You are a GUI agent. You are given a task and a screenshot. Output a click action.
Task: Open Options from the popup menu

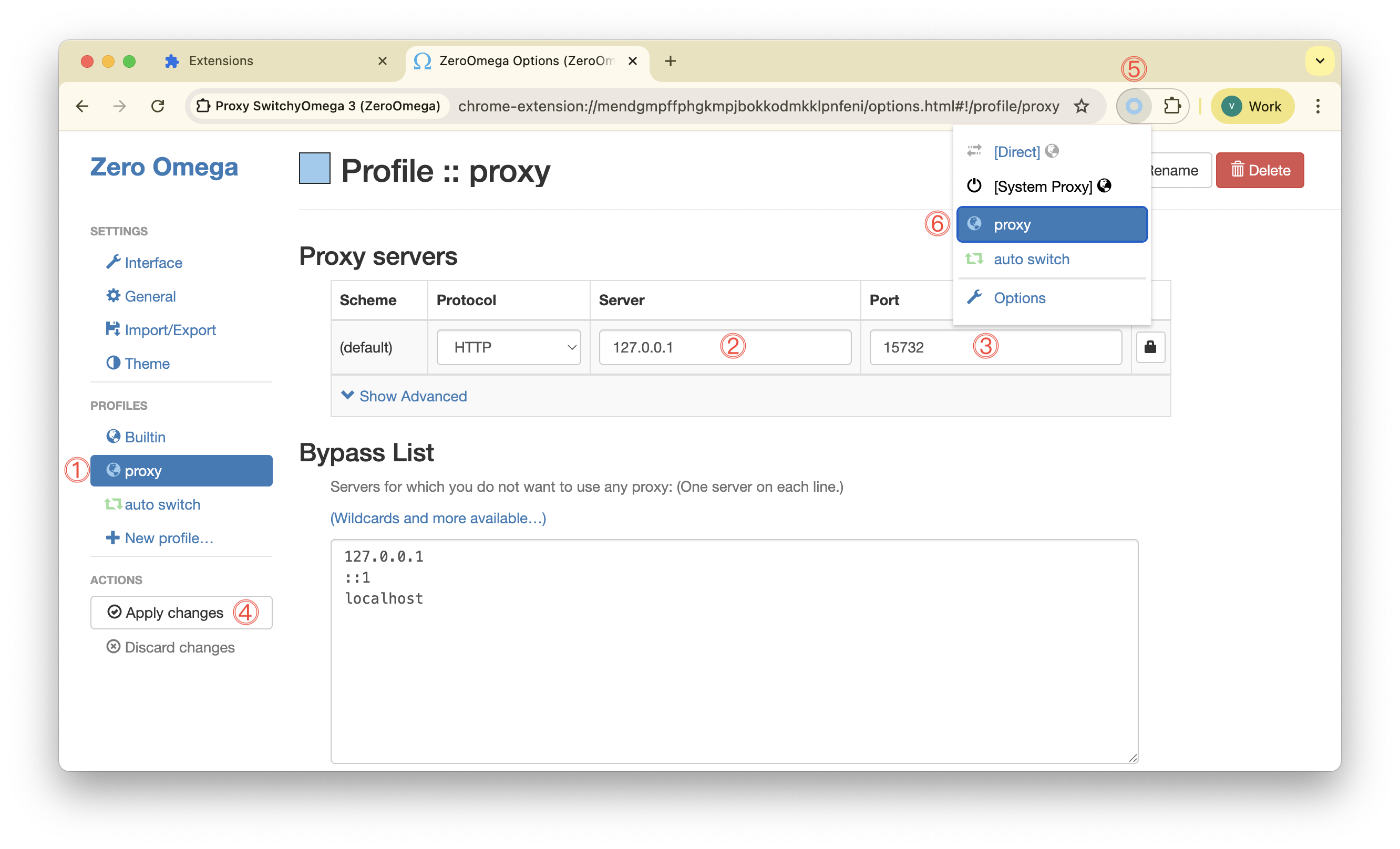[x=1052, y=297]
